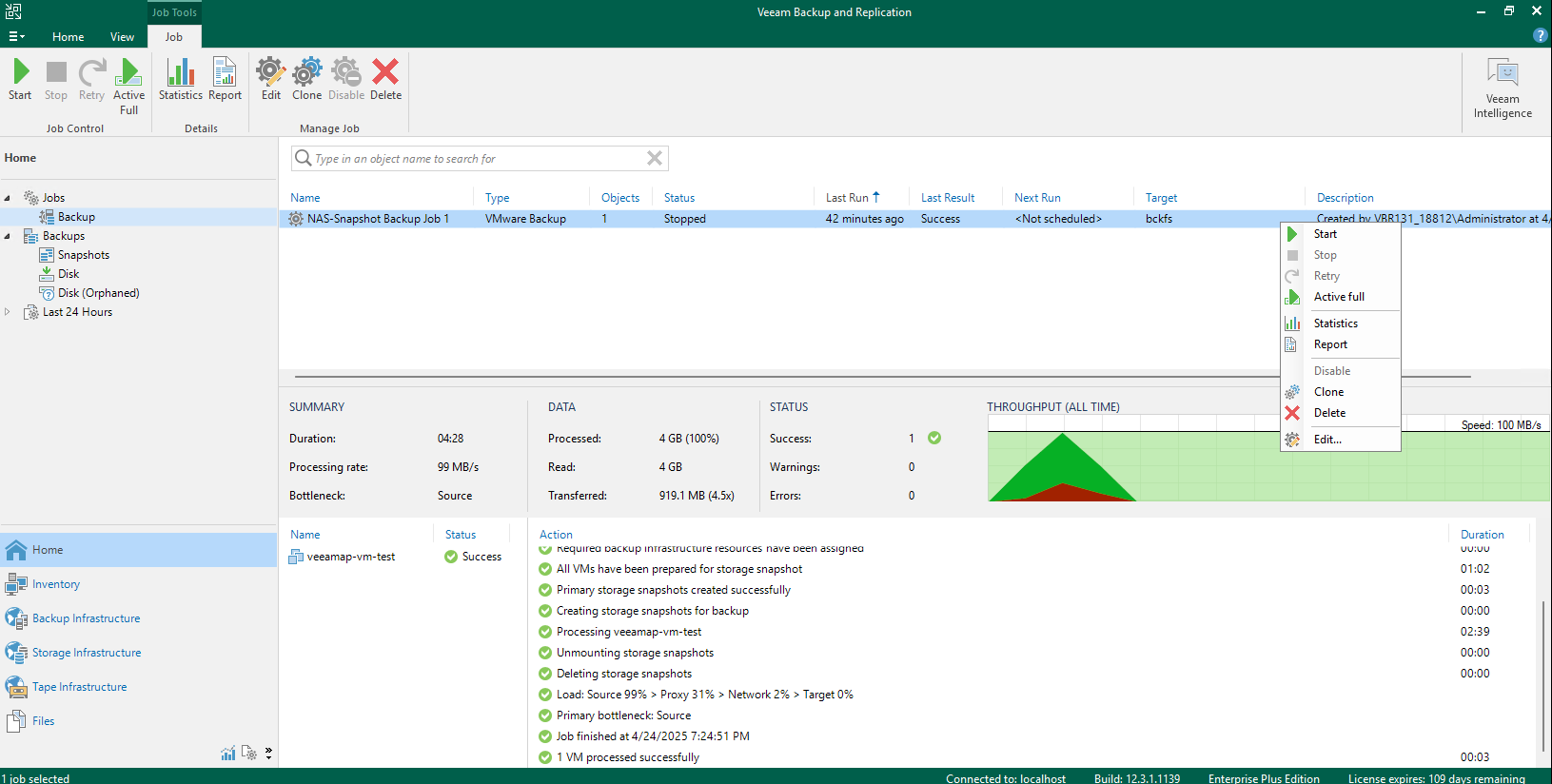The image size is (1552, 784).
Task: Switch to the Home ribbon tab
Action: 68,37
